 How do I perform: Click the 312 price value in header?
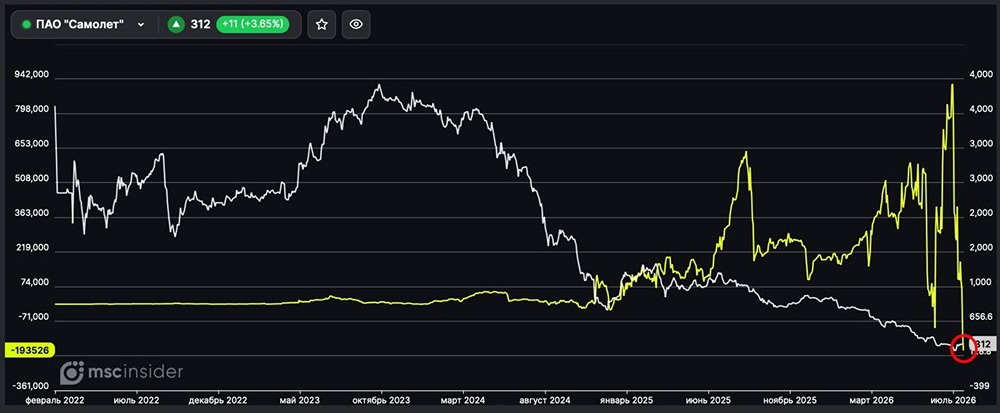tap(200, 24)
